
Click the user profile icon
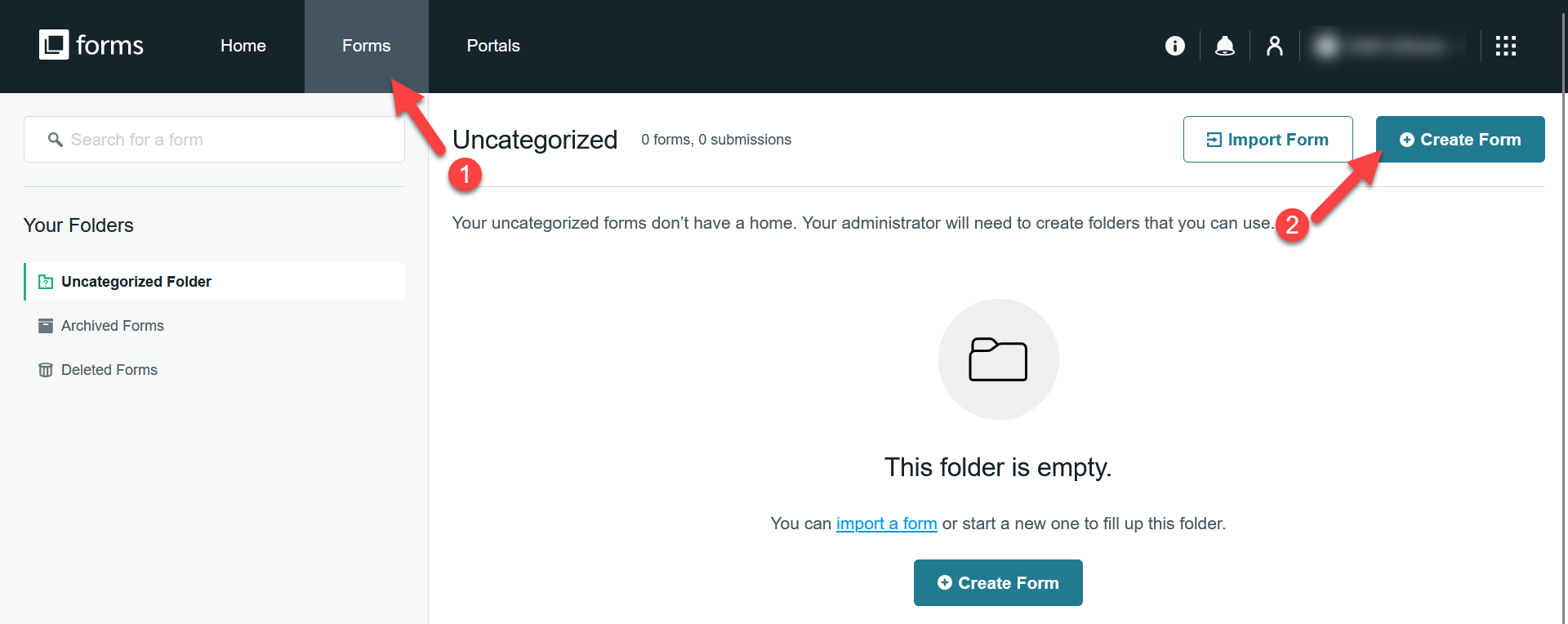click(1274, 46)
